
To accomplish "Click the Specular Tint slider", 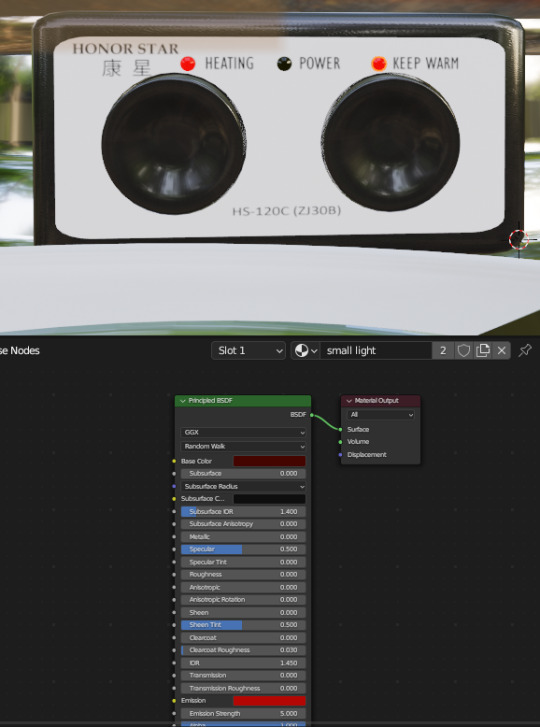I will click(243, 562).
